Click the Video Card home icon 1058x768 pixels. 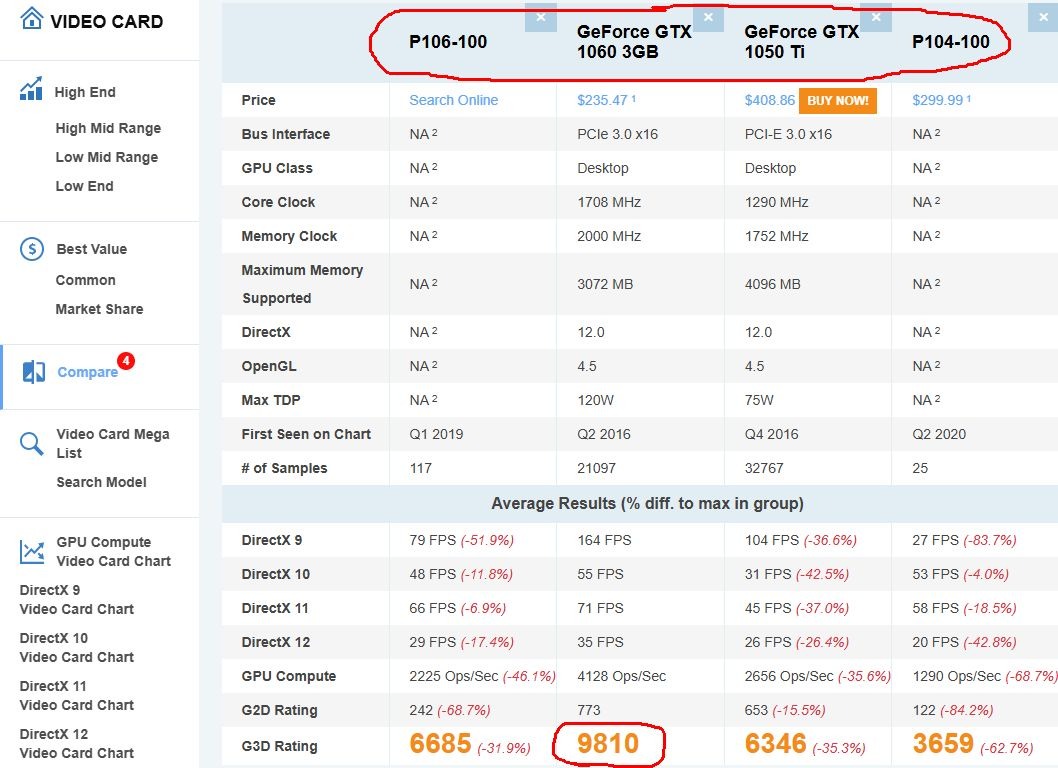(31, 19)
